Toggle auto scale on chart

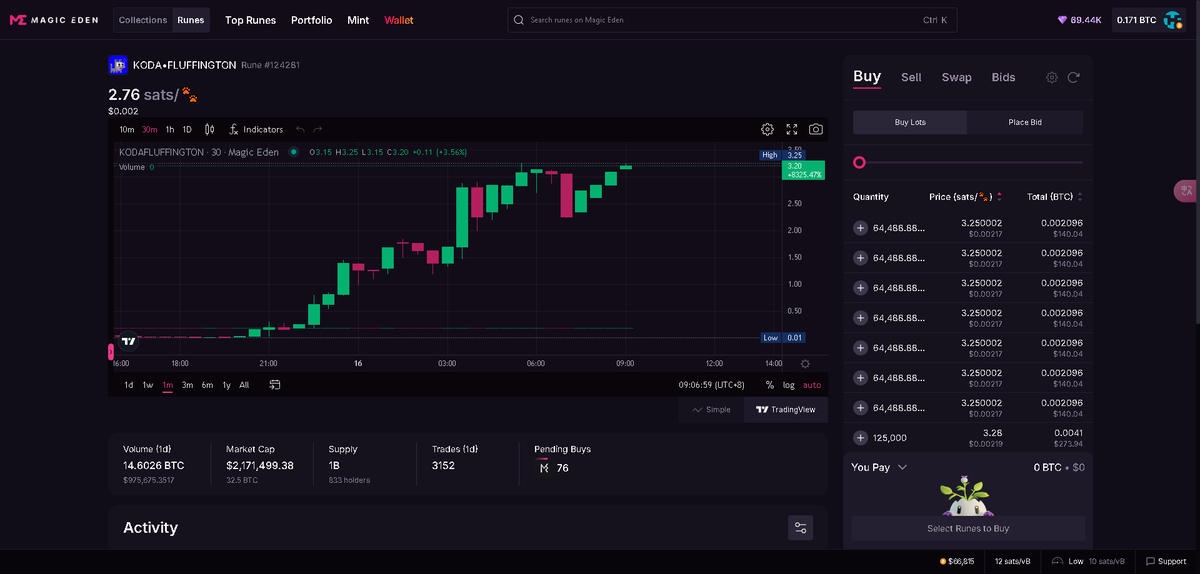coord(812,385)
